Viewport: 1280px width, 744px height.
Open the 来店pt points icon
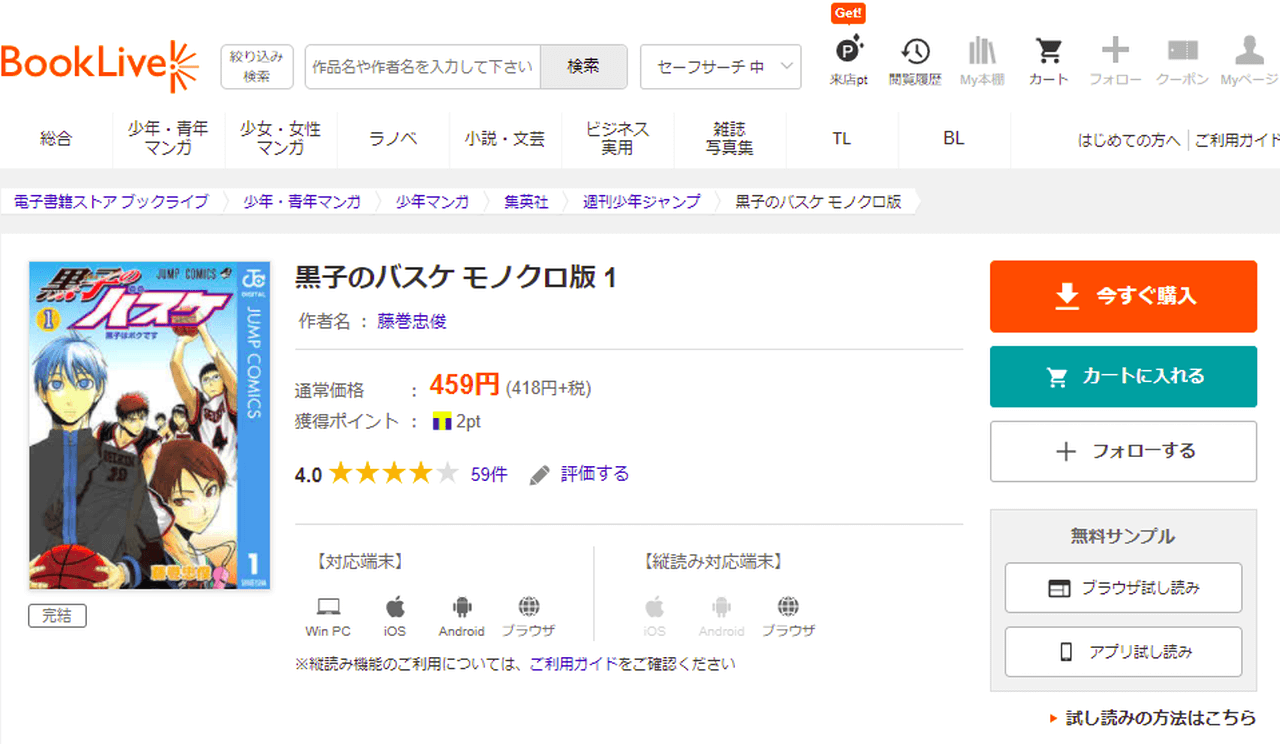[x=848, y=59]
